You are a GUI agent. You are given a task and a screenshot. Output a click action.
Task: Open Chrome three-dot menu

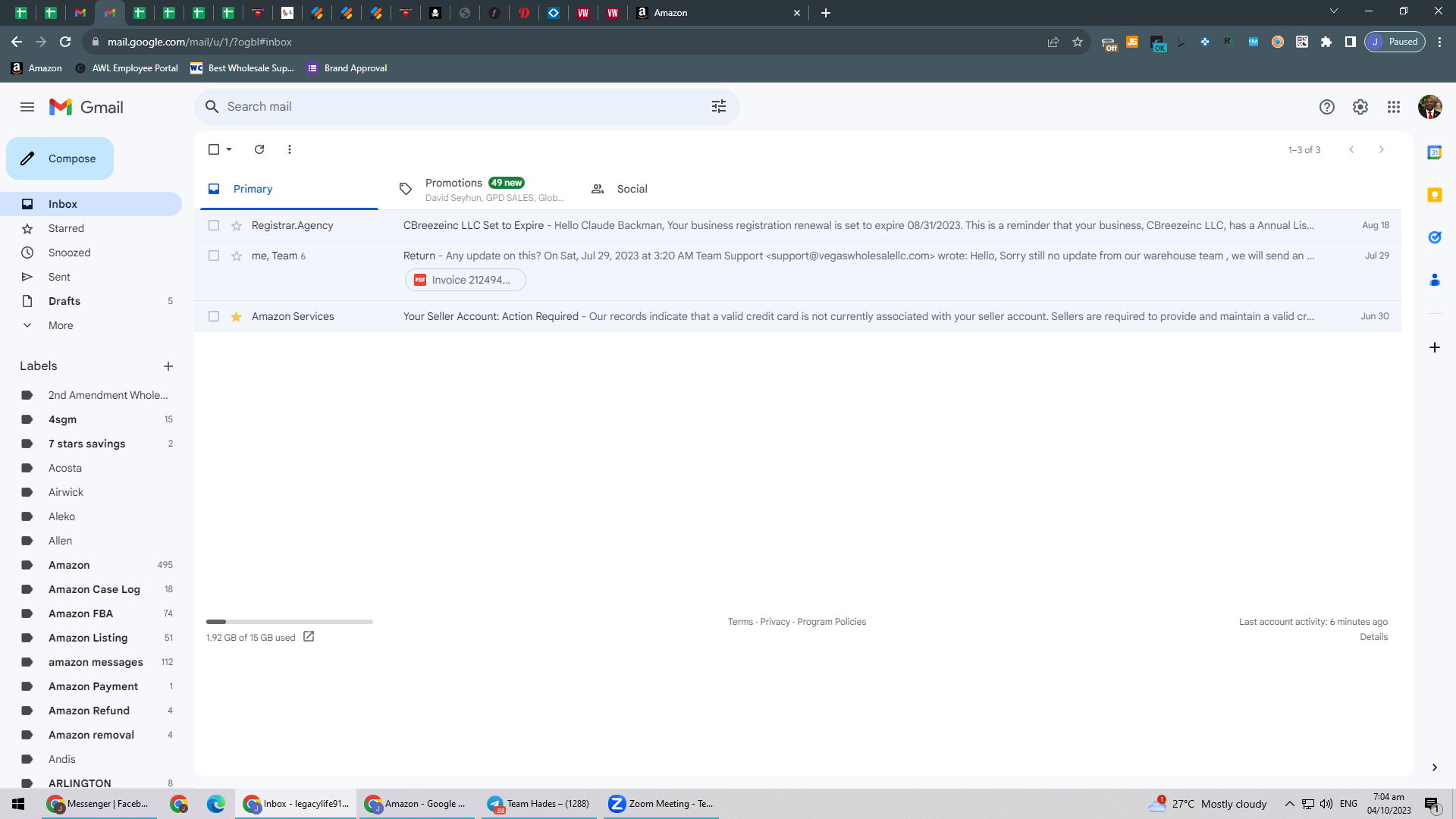point(1440,42)
